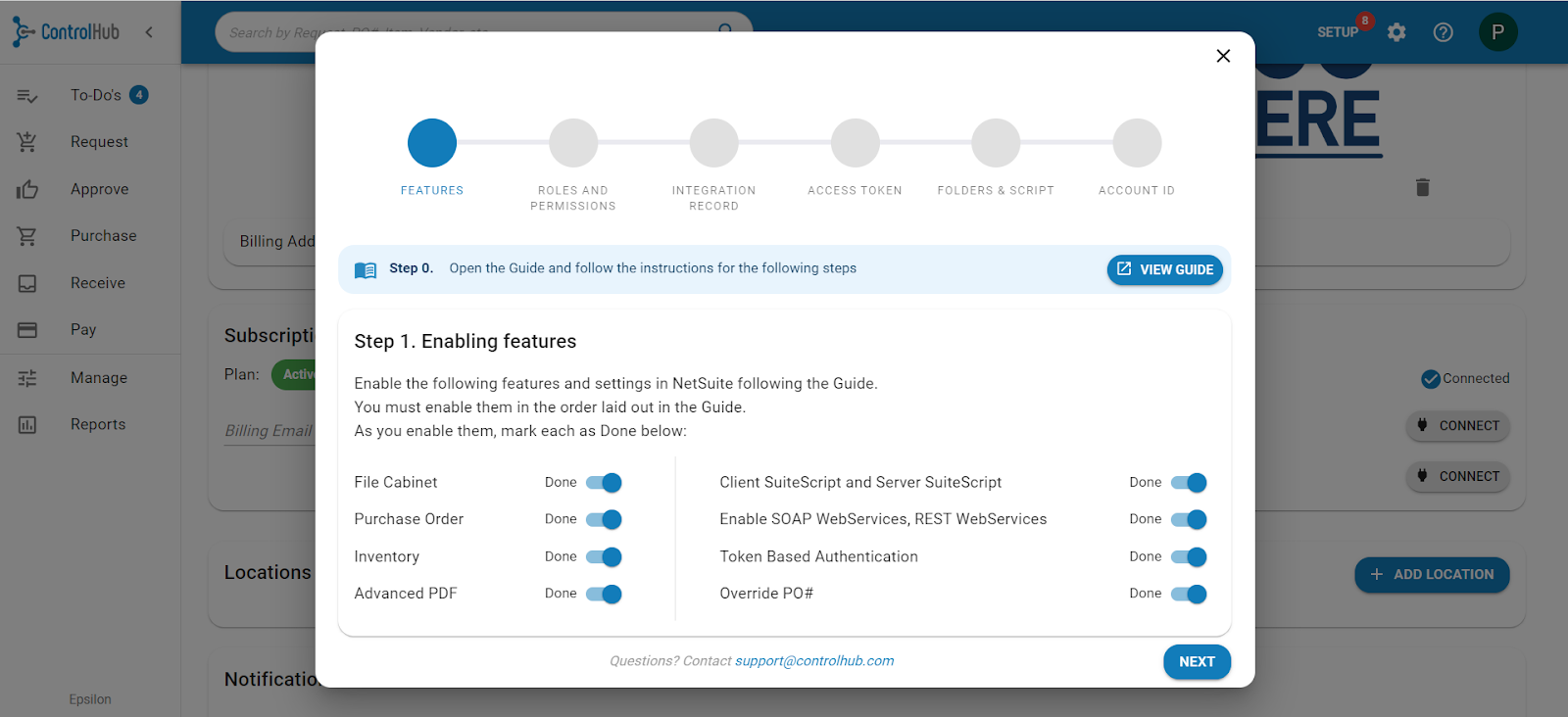Click the support@controlhub.com email link
This screenshot has height=717, width=1568.
click(x=814, y=661)
